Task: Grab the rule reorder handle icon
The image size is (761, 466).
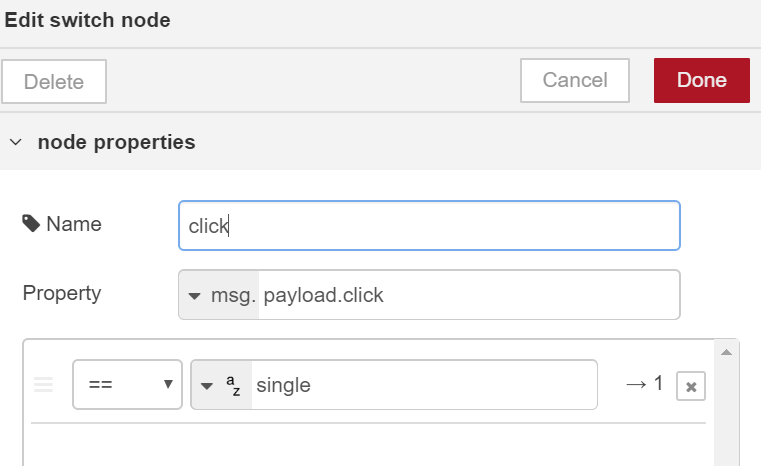Action: tap(43, 384)
